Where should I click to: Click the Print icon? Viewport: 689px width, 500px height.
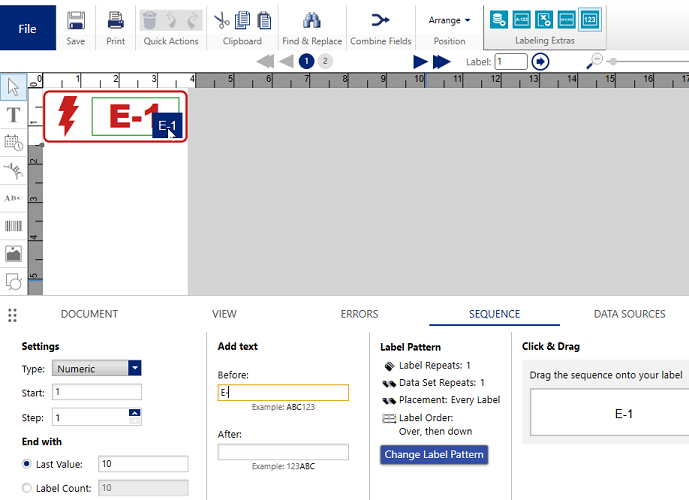tap(116, 21)
